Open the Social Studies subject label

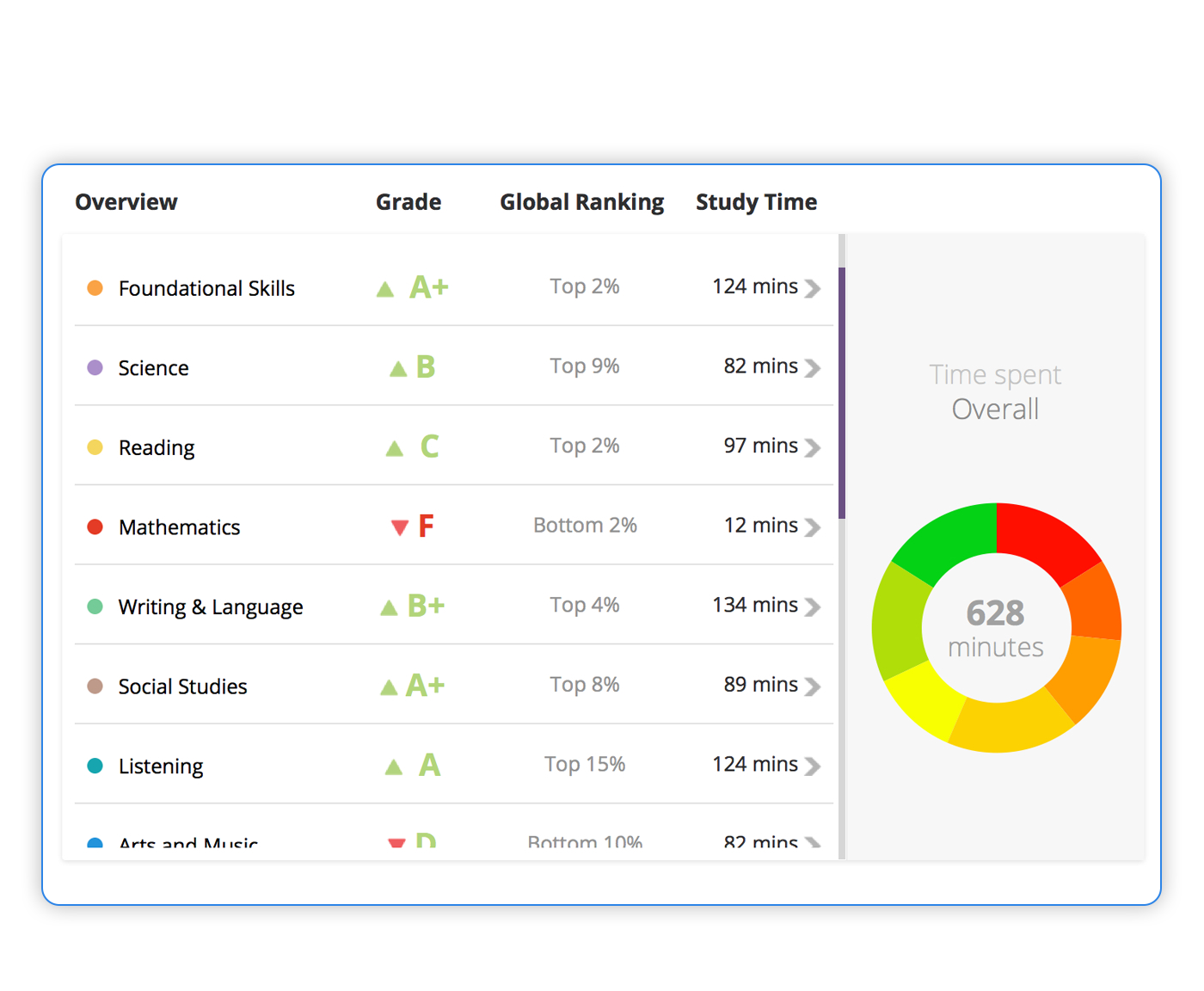pyautogui.click(x=182, y=686)
